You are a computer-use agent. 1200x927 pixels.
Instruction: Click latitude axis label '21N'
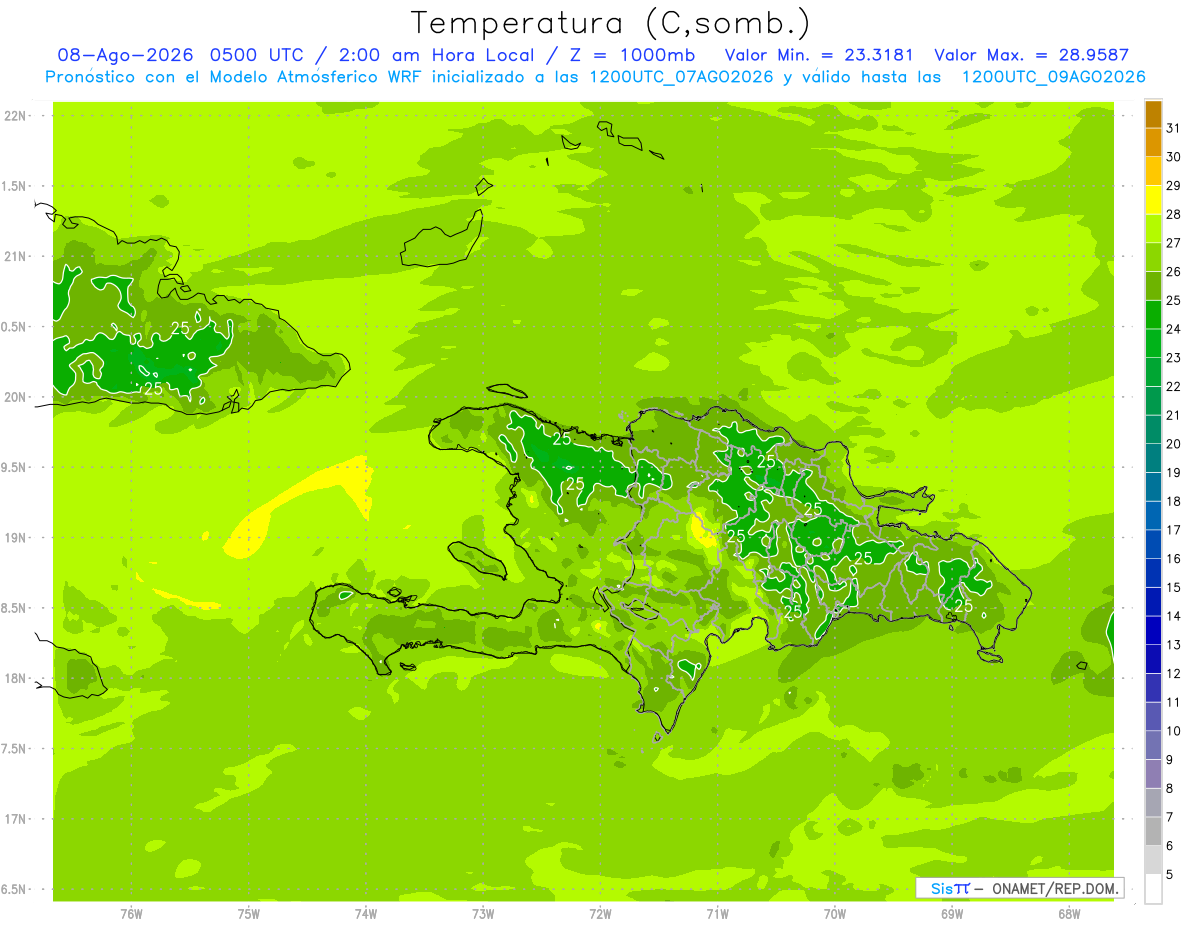point(15,257)
